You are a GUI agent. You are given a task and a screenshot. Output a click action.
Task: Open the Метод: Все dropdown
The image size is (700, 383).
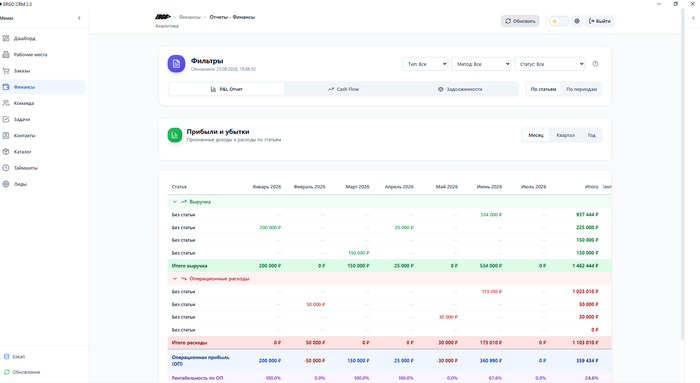tap(481, 64)
